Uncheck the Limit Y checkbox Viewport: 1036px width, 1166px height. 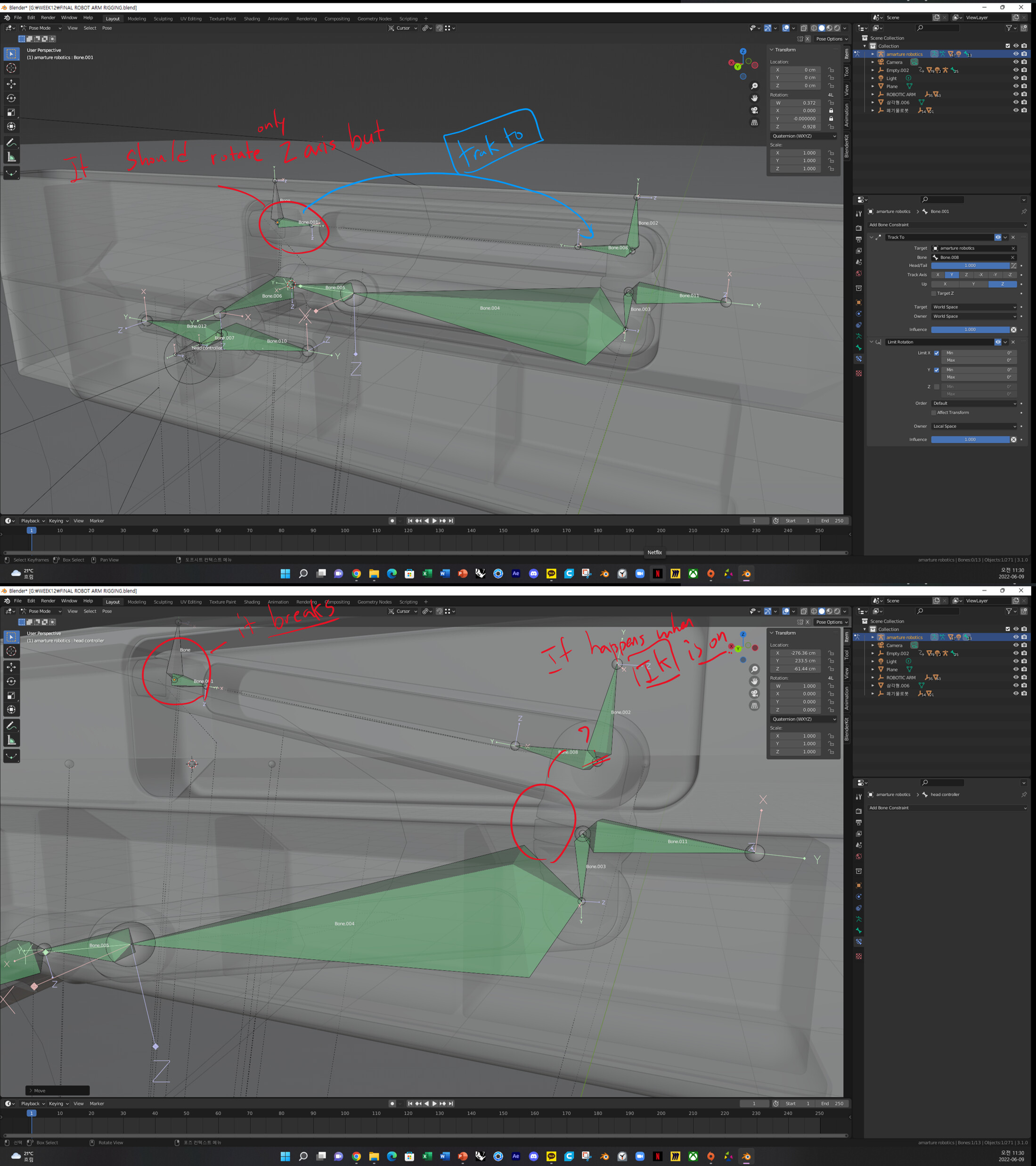tap(936, 370)
